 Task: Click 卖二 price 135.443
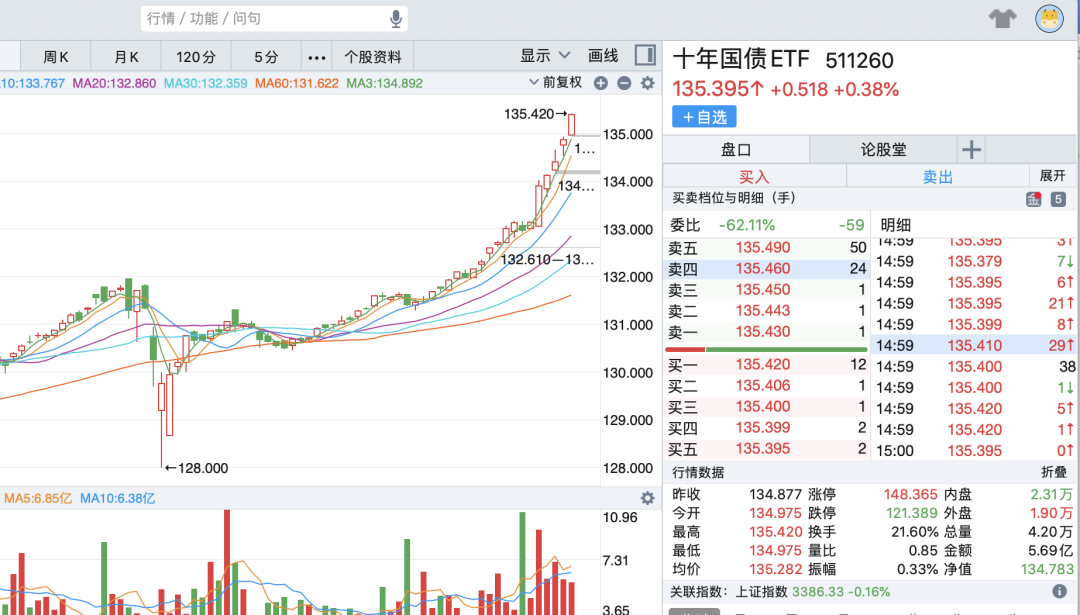(762, 311)
